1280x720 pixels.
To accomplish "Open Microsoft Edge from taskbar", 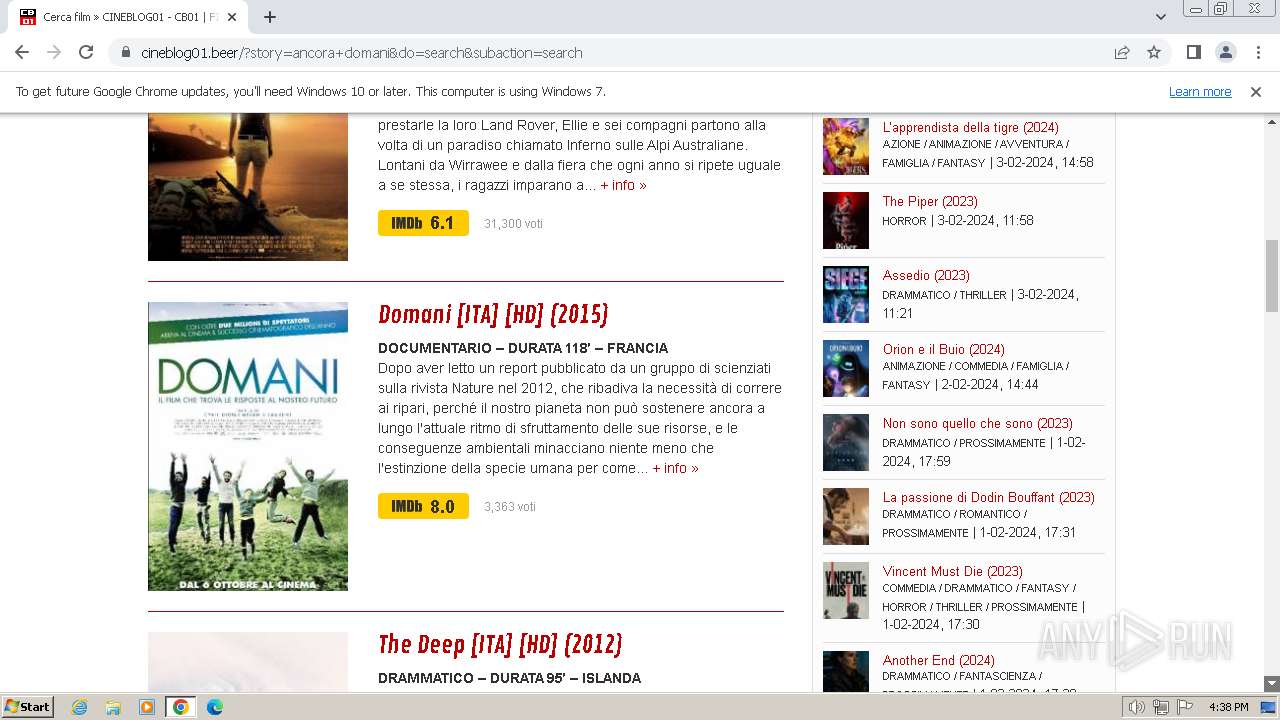I will coord(215,707).
